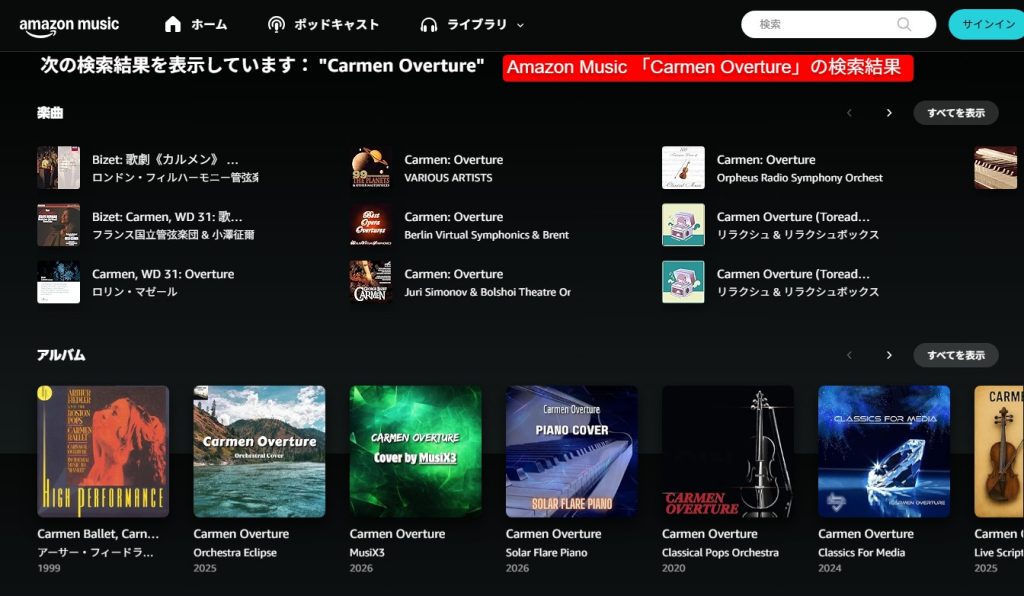
Task: Click the right arrow in the 楽曲 section
Action: (889, 113)
